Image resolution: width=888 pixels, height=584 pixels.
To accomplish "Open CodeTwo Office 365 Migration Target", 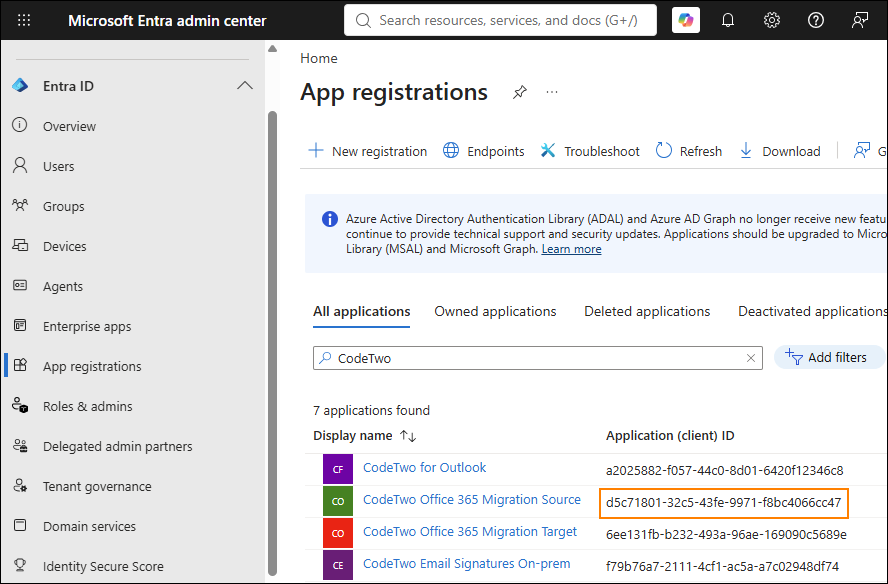I will [x=469, y=531].
